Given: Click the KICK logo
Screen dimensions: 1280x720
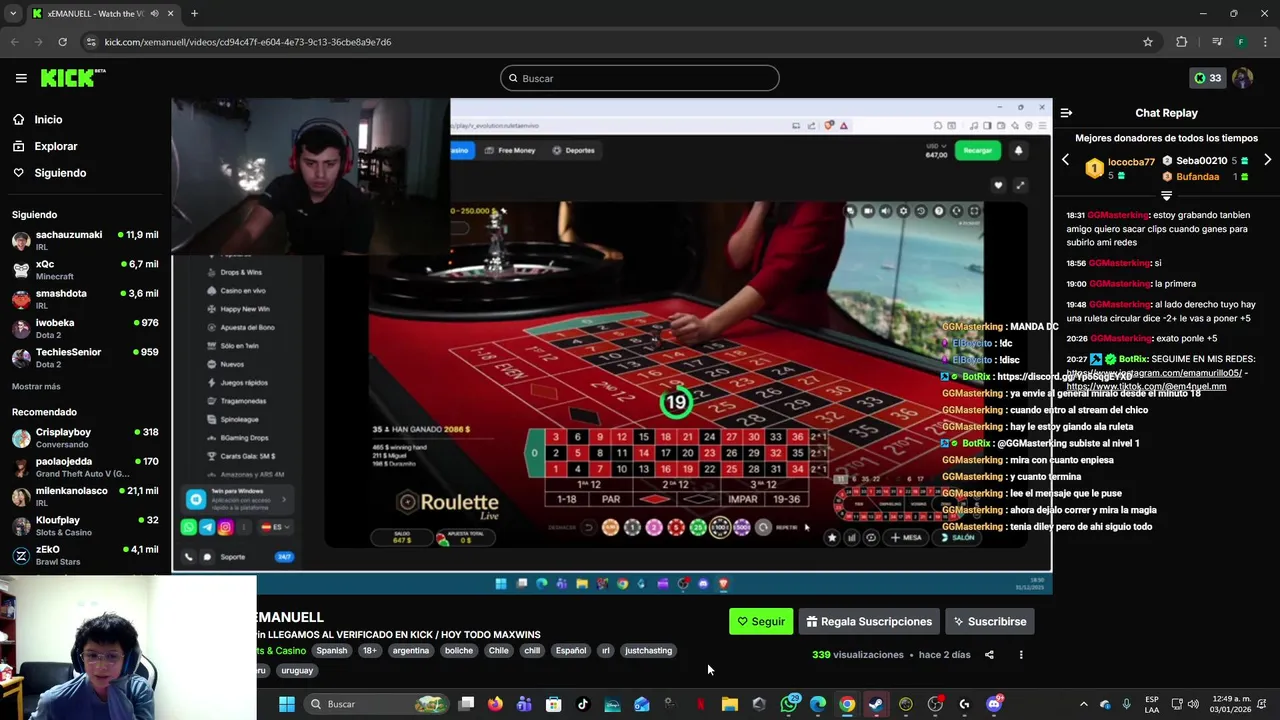Looking at the screenshot, I should point(73,78).
